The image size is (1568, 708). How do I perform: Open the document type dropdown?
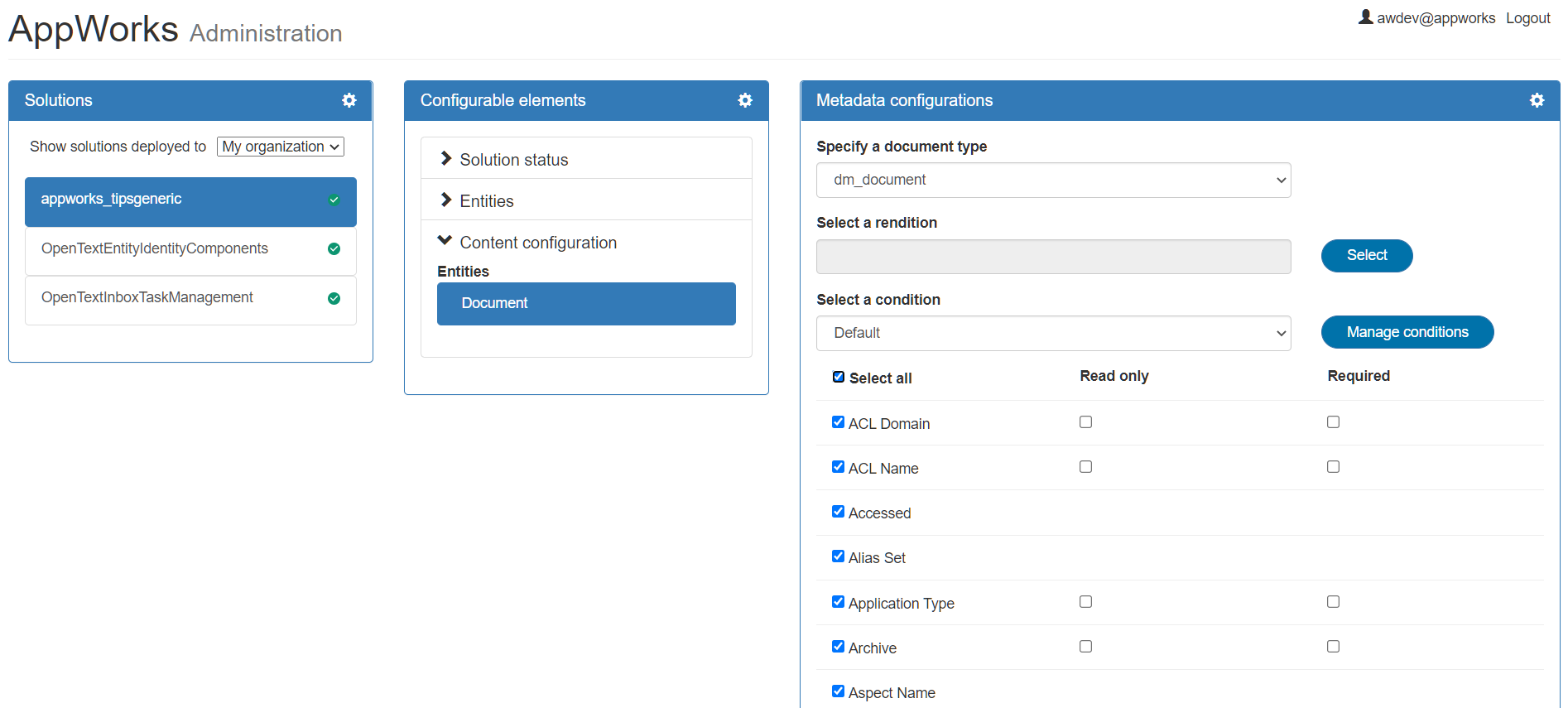coord(1053,180)
